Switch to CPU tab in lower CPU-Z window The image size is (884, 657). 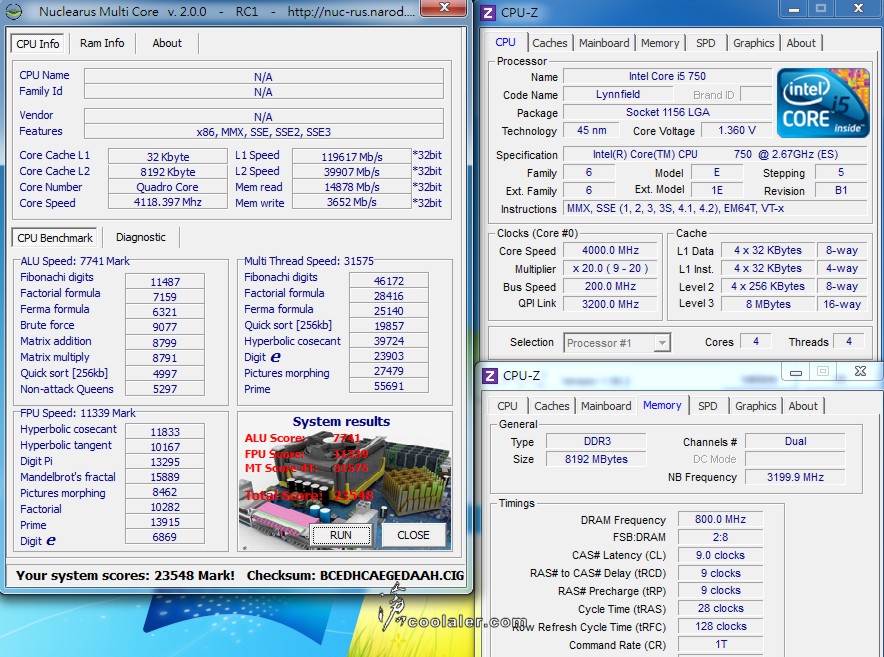pos(507,405)
